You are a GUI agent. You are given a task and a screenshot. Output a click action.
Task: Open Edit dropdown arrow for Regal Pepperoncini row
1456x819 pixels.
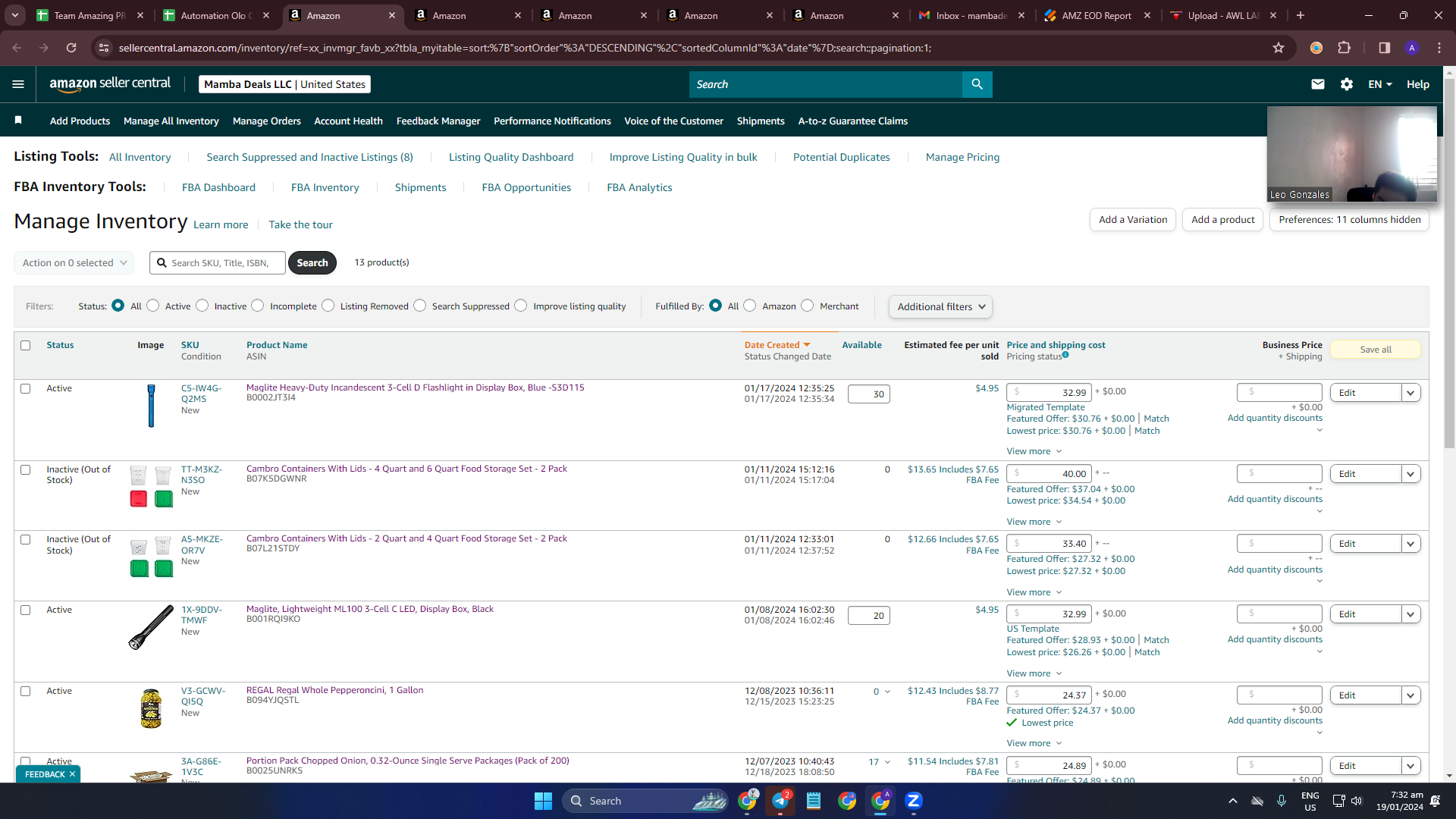[1410, 695]
